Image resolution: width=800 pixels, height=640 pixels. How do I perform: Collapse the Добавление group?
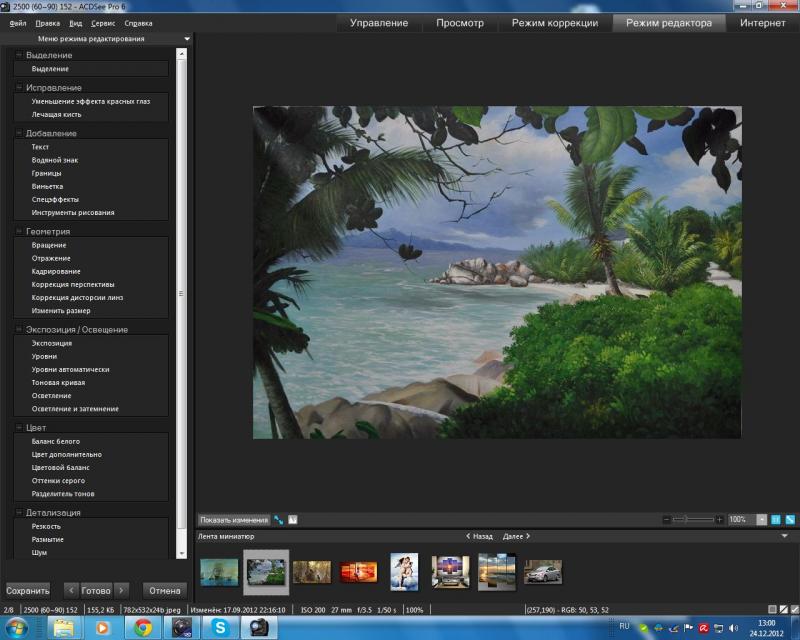click(x=19, y=133)
